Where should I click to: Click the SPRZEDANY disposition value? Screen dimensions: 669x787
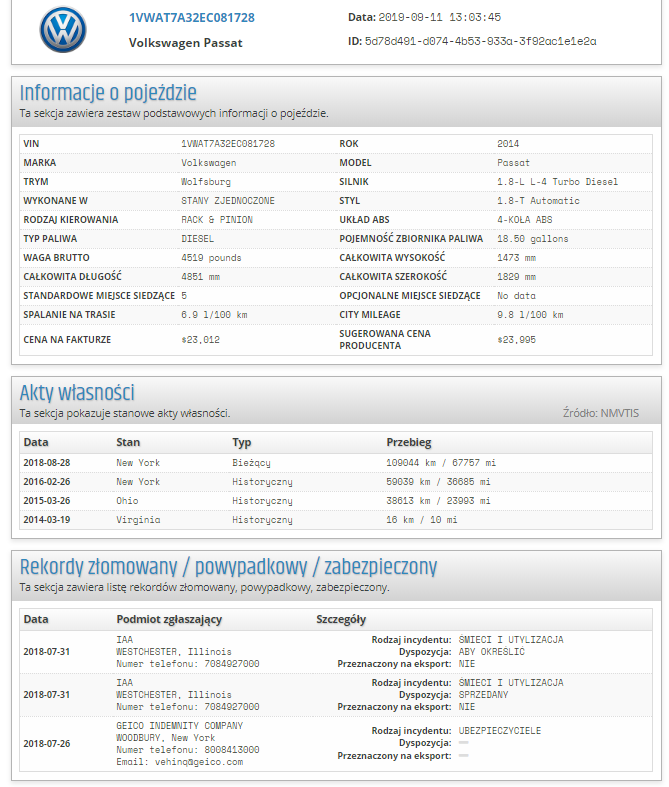(483, 695)
